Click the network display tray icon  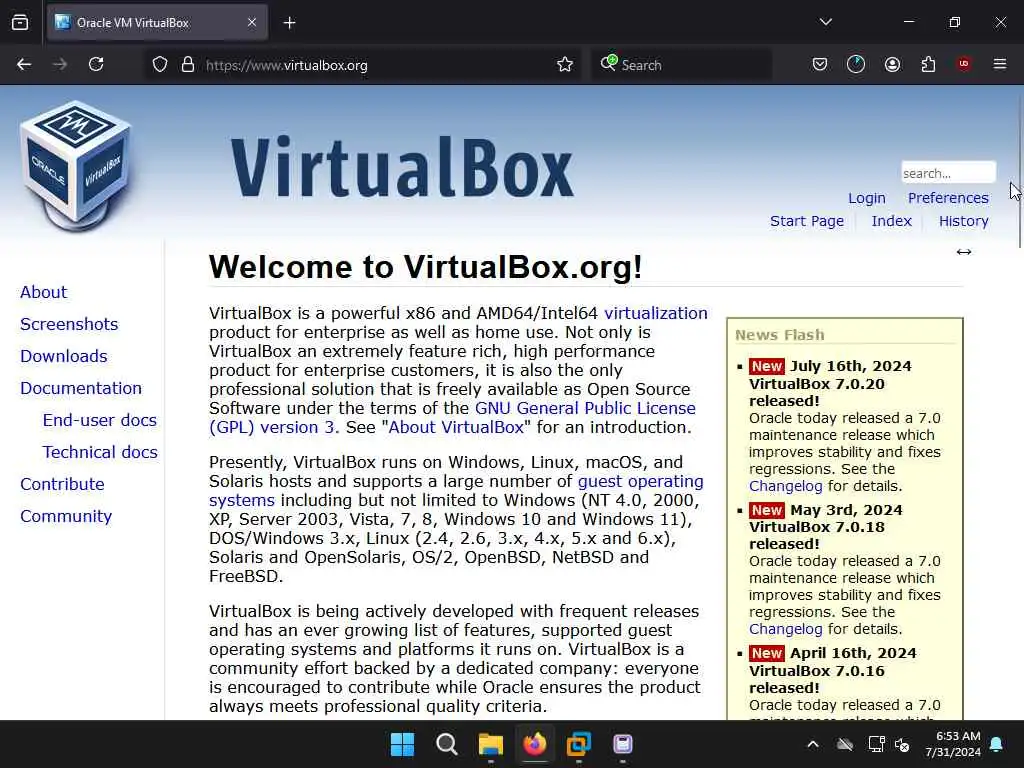(x=876, y=744)
